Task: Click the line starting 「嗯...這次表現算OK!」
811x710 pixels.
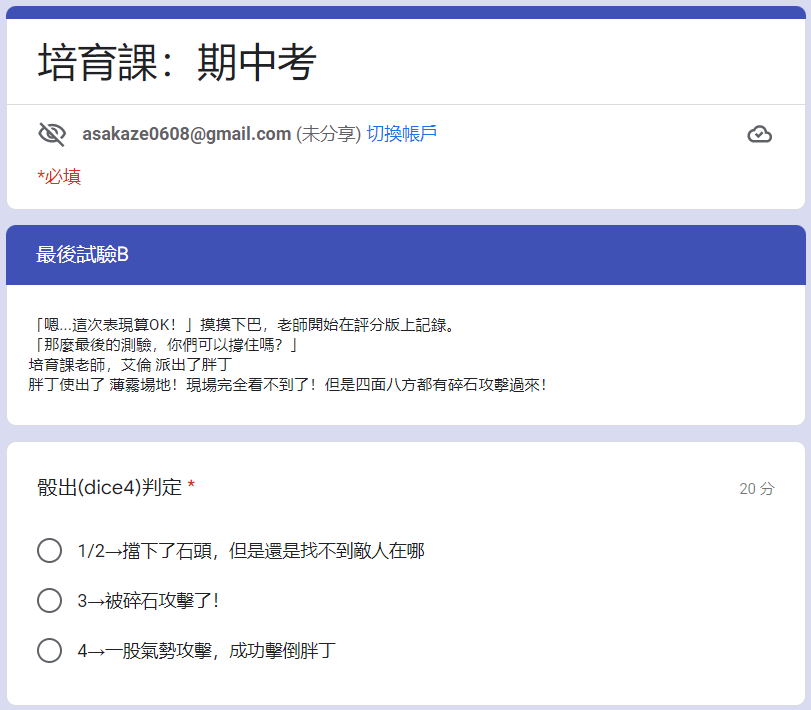Action: 243,325
